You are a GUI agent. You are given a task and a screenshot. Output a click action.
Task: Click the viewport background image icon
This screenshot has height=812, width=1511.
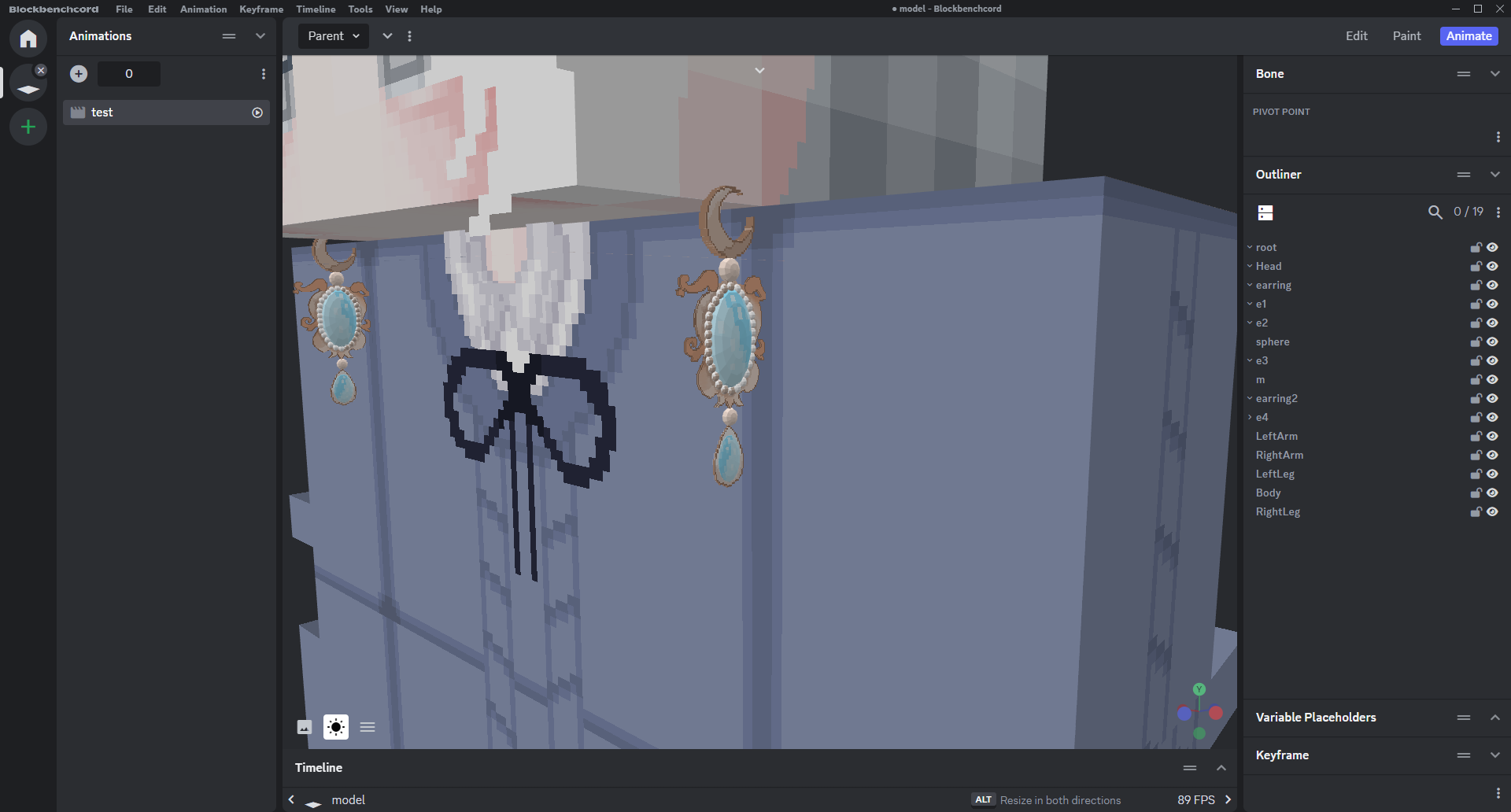coord(305,727)
